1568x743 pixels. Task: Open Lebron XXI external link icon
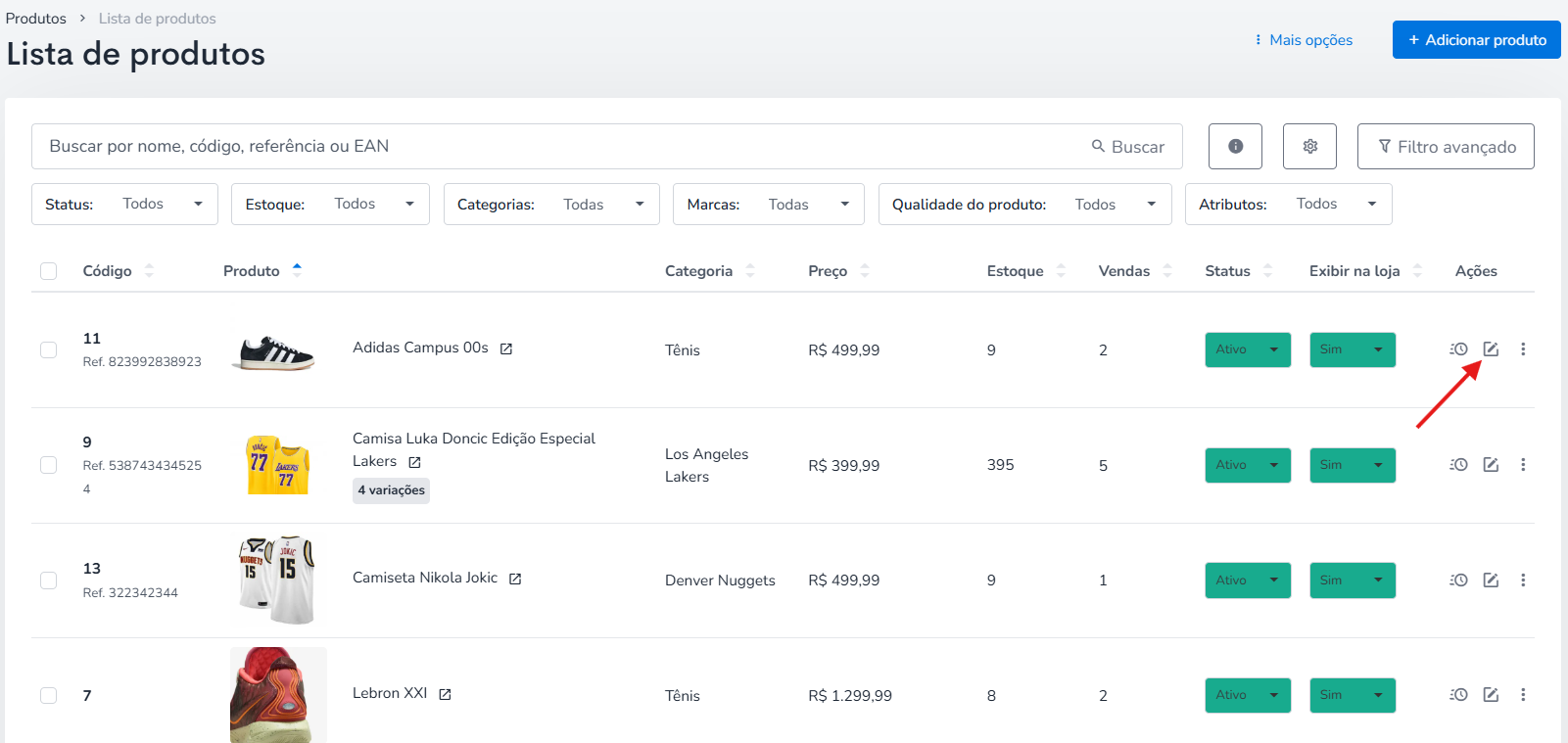click(445, 694)
